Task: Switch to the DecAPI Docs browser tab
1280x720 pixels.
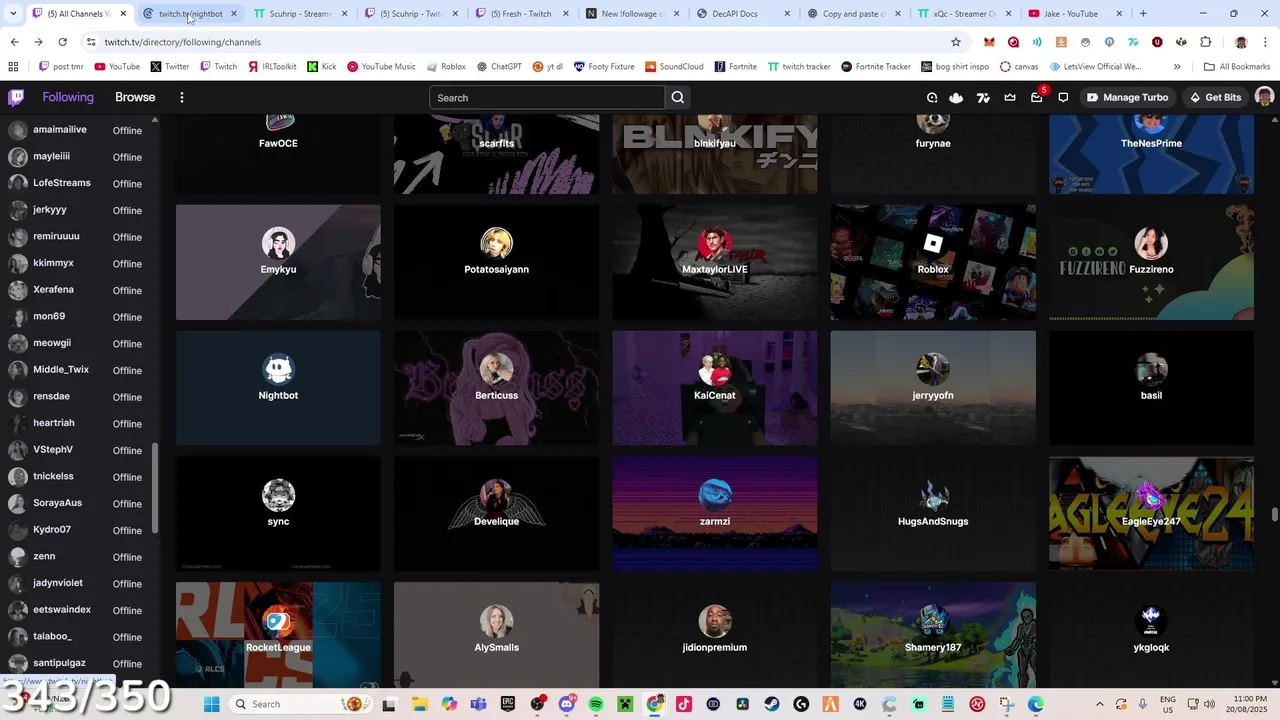Action: pyautogui.click(x=740, y=14)
